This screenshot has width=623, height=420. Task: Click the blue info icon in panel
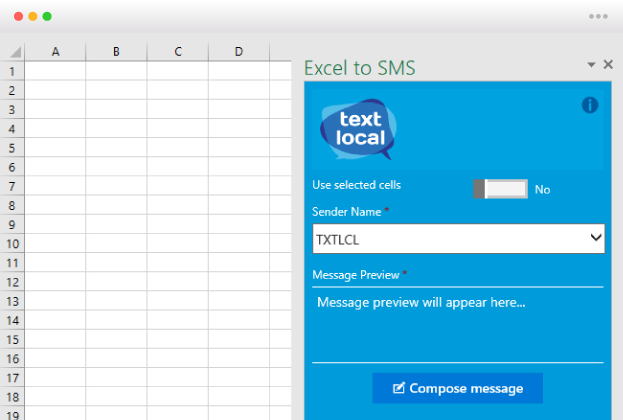590,105
